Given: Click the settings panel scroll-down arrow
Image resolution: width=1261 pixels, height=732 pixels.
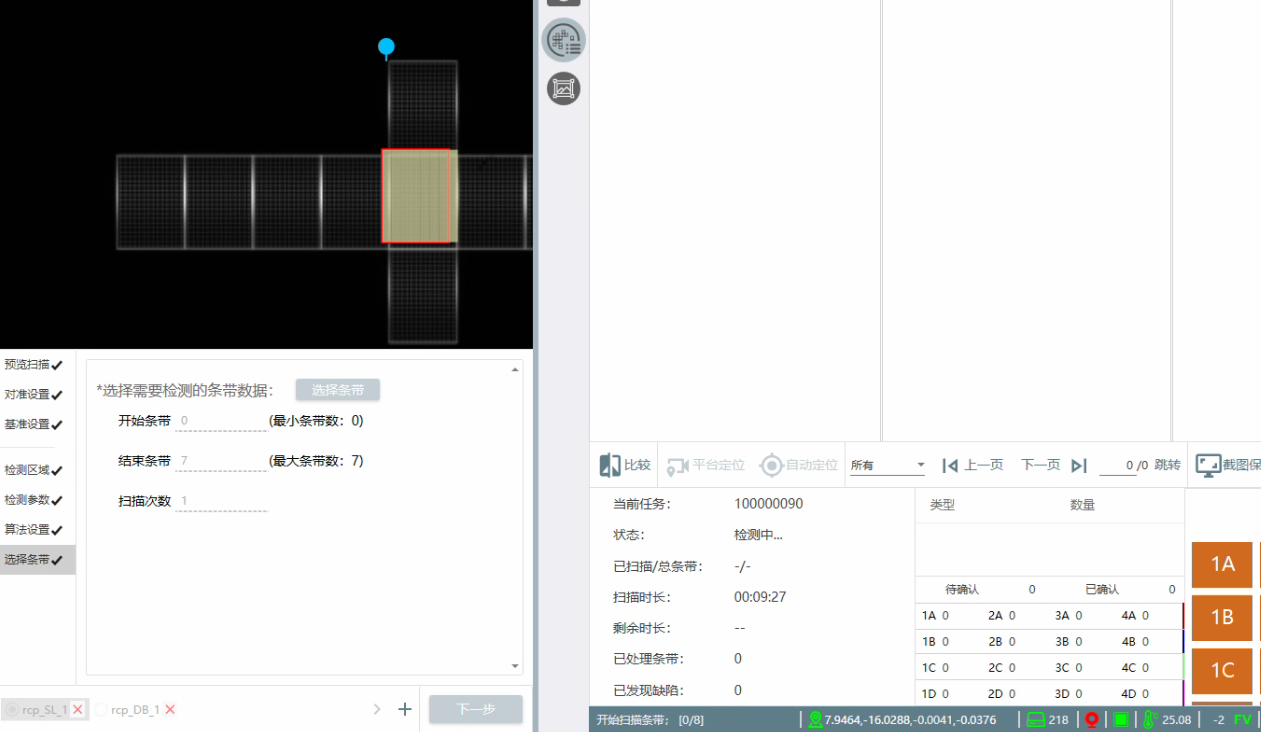Looking at the screenshot, I should pyautogui.click(x=515, y=666).
